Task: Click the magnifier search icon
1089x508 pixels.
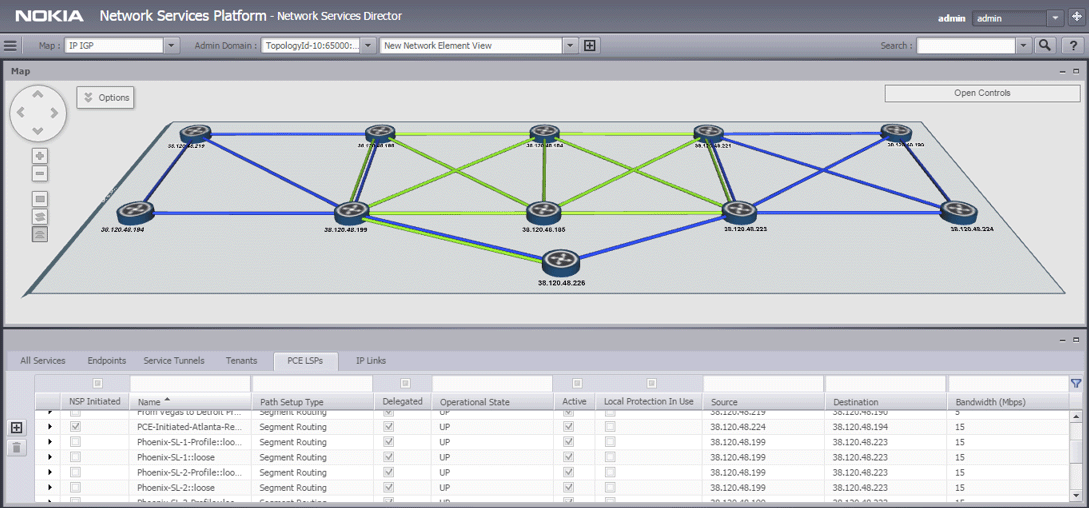Action: 1045,45
